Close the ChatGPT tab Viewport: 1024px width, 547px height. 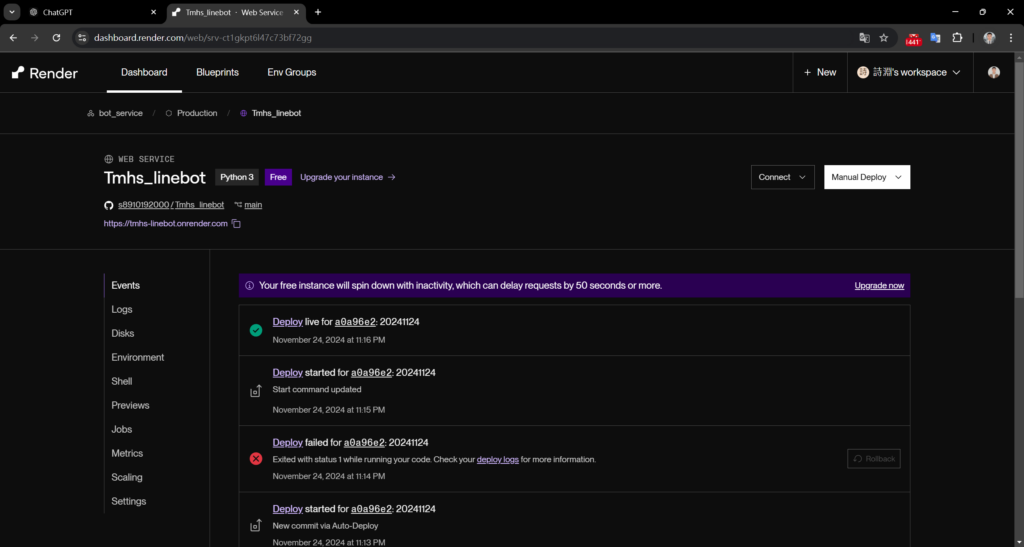coord(153,12)
